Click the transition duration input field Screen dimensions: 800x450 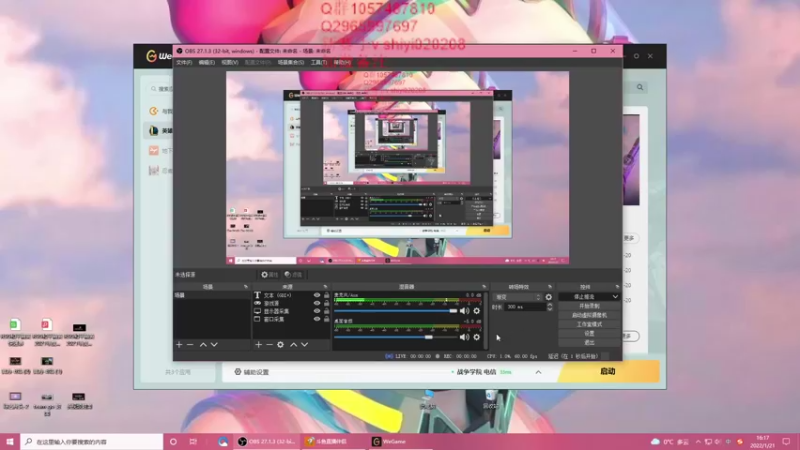click(x=524, y=307)
